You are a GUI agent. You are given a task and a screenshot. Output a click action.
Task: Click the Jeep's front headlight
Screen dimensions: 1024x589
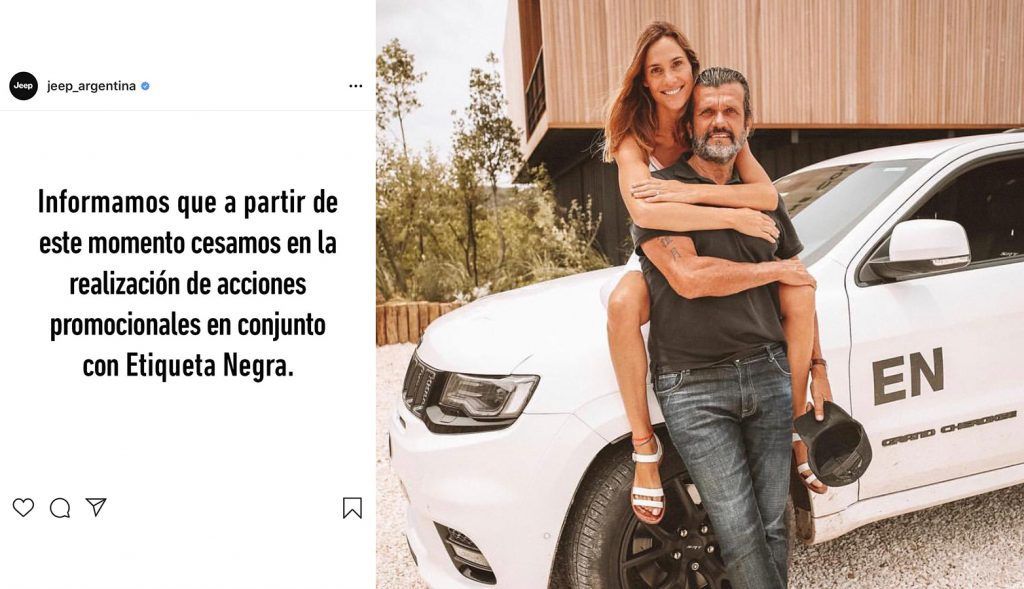tap(488, 395)
